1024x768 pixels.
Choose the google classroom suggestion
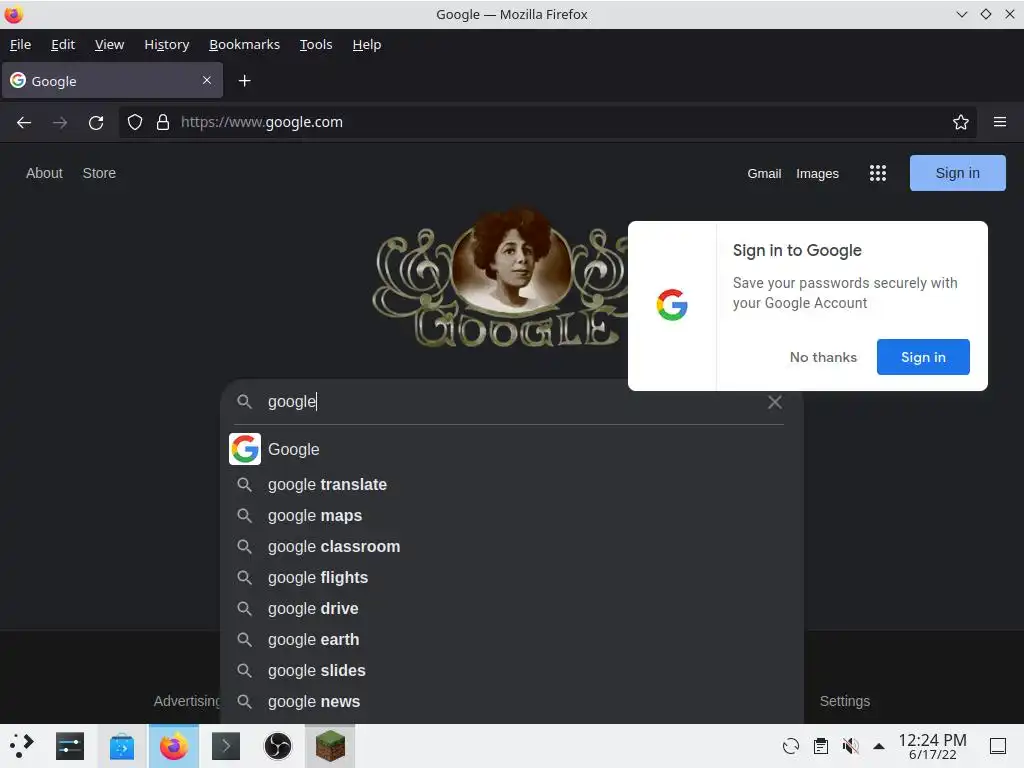(512, 547)
